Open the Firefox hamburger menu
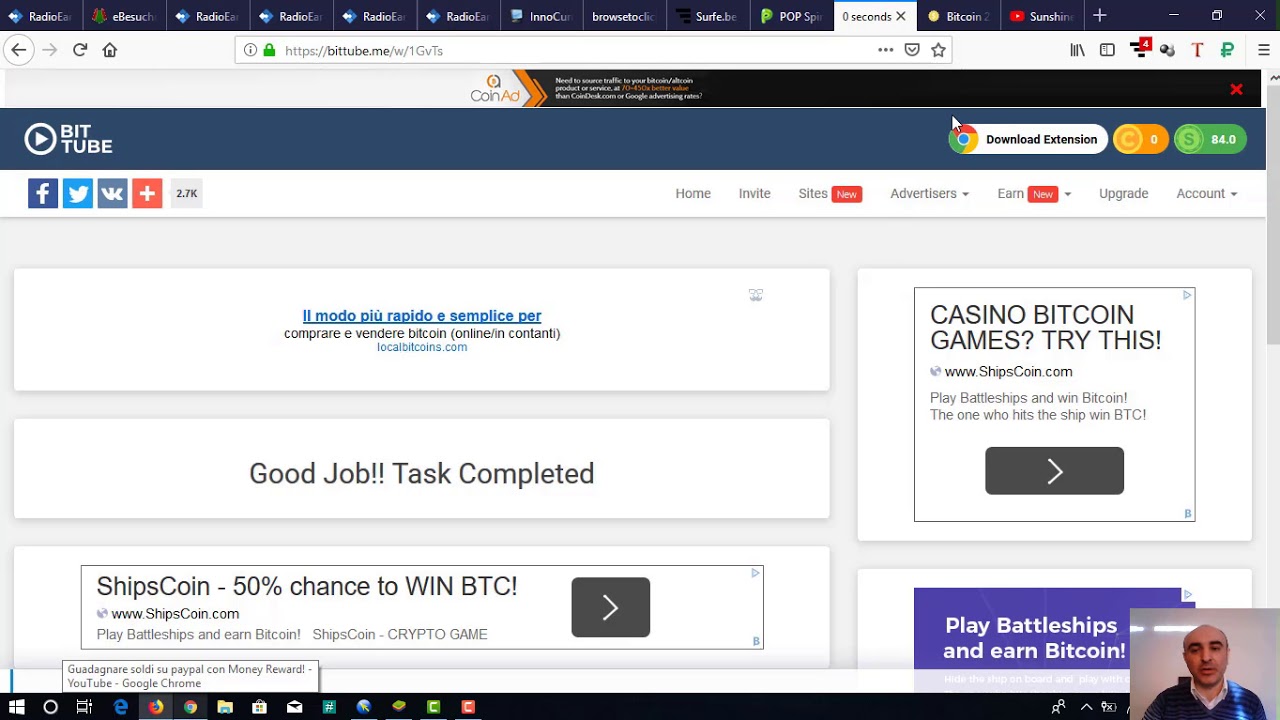The height and width of the screenshot is (720, 1280). (1263, 50)
